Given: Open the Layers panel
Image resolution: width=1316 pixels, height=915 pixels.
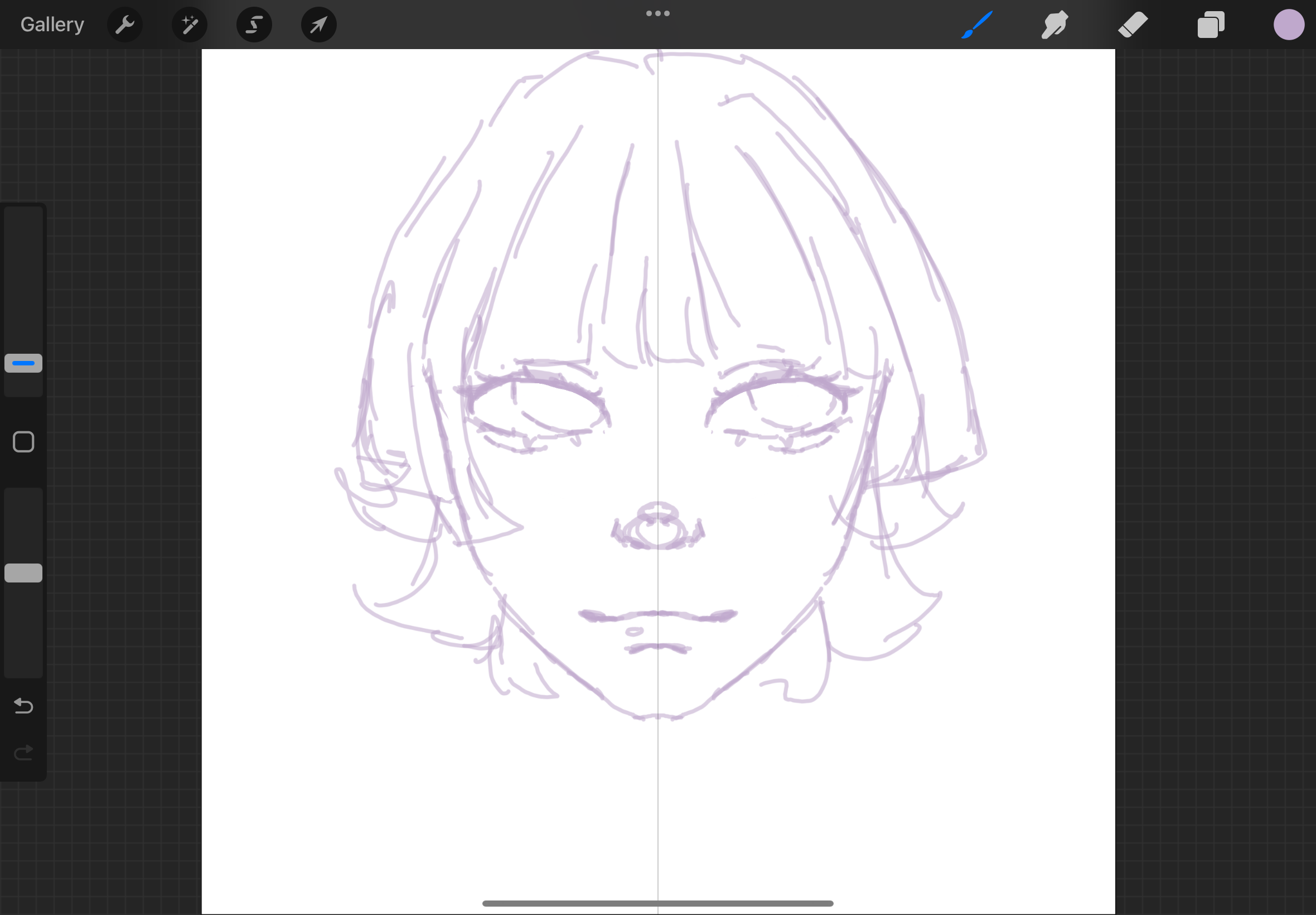Looking at the screenshot, I should 1211,25.
